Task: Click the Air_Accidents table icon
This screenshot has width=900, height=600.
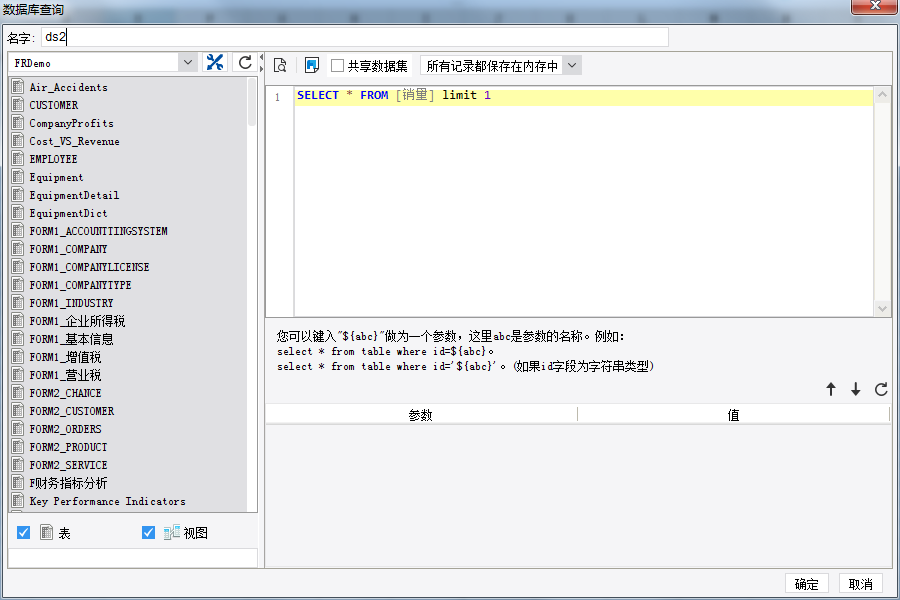Action: coord(18,87)
